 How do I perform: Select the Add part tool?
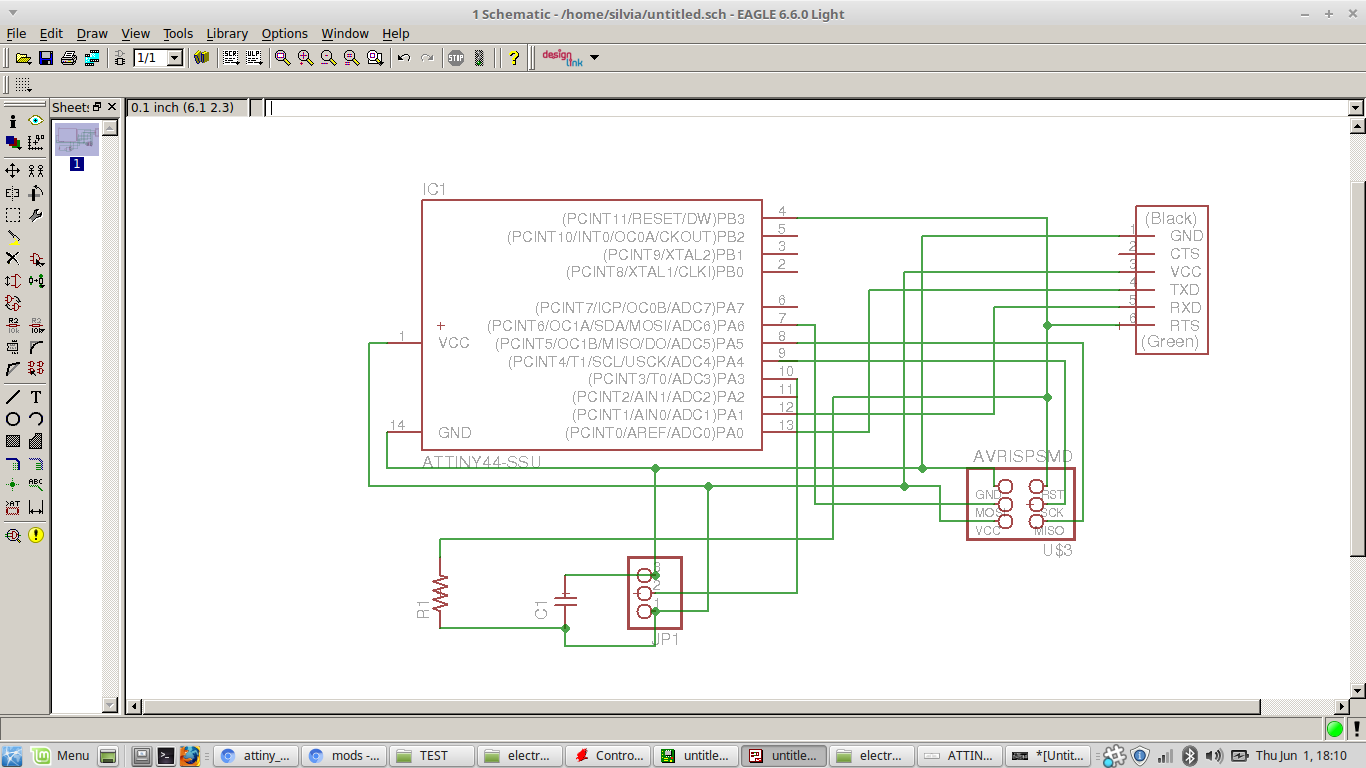coord(36,259)
